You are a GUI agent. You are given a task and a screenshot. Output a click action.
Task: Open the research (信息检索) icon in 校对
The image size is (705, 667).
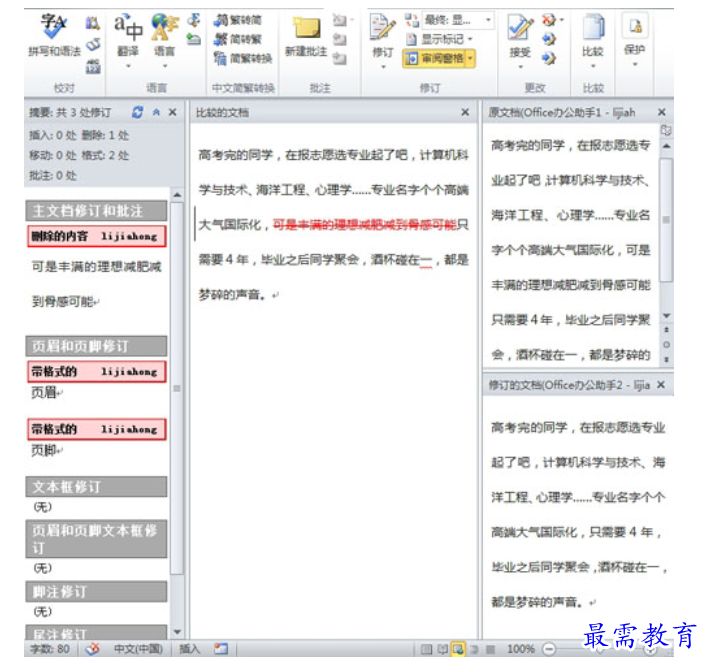click(93, 22)
